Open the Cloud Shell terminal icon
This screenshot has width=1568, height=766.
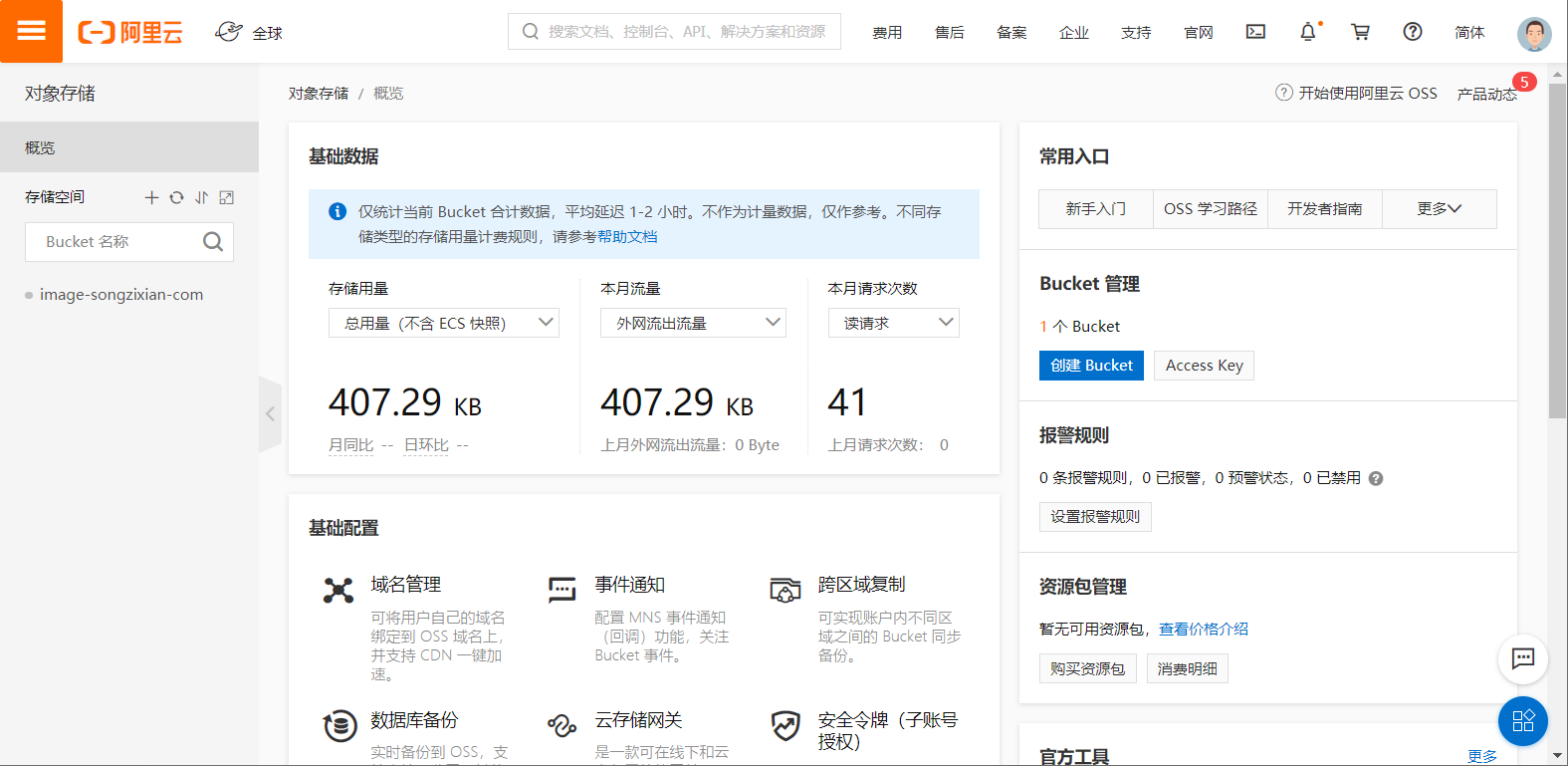coord(1256,32)
